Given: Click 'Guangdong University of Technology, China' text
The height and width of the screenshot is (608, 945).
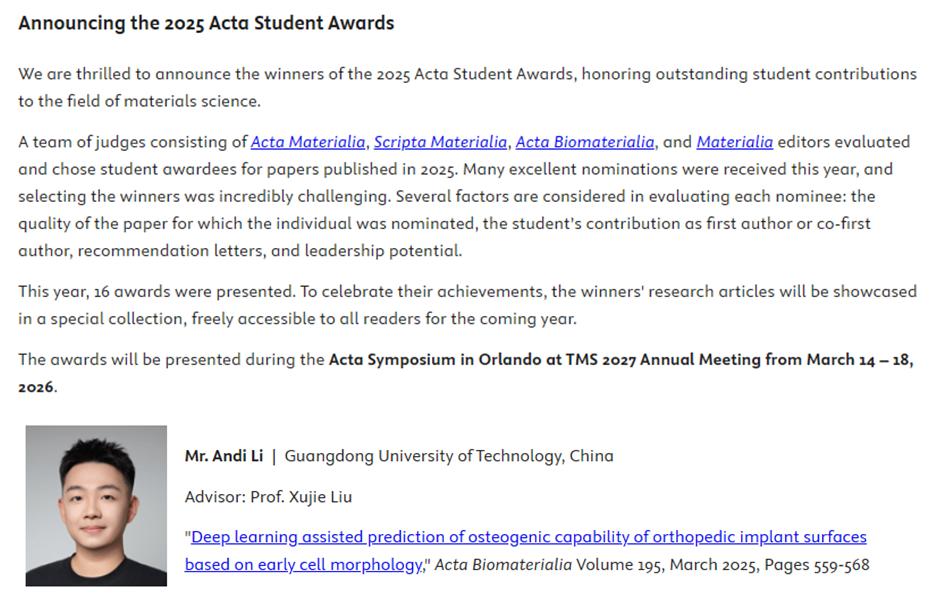Looking at the screenshot, I should [x=449, y=456].
